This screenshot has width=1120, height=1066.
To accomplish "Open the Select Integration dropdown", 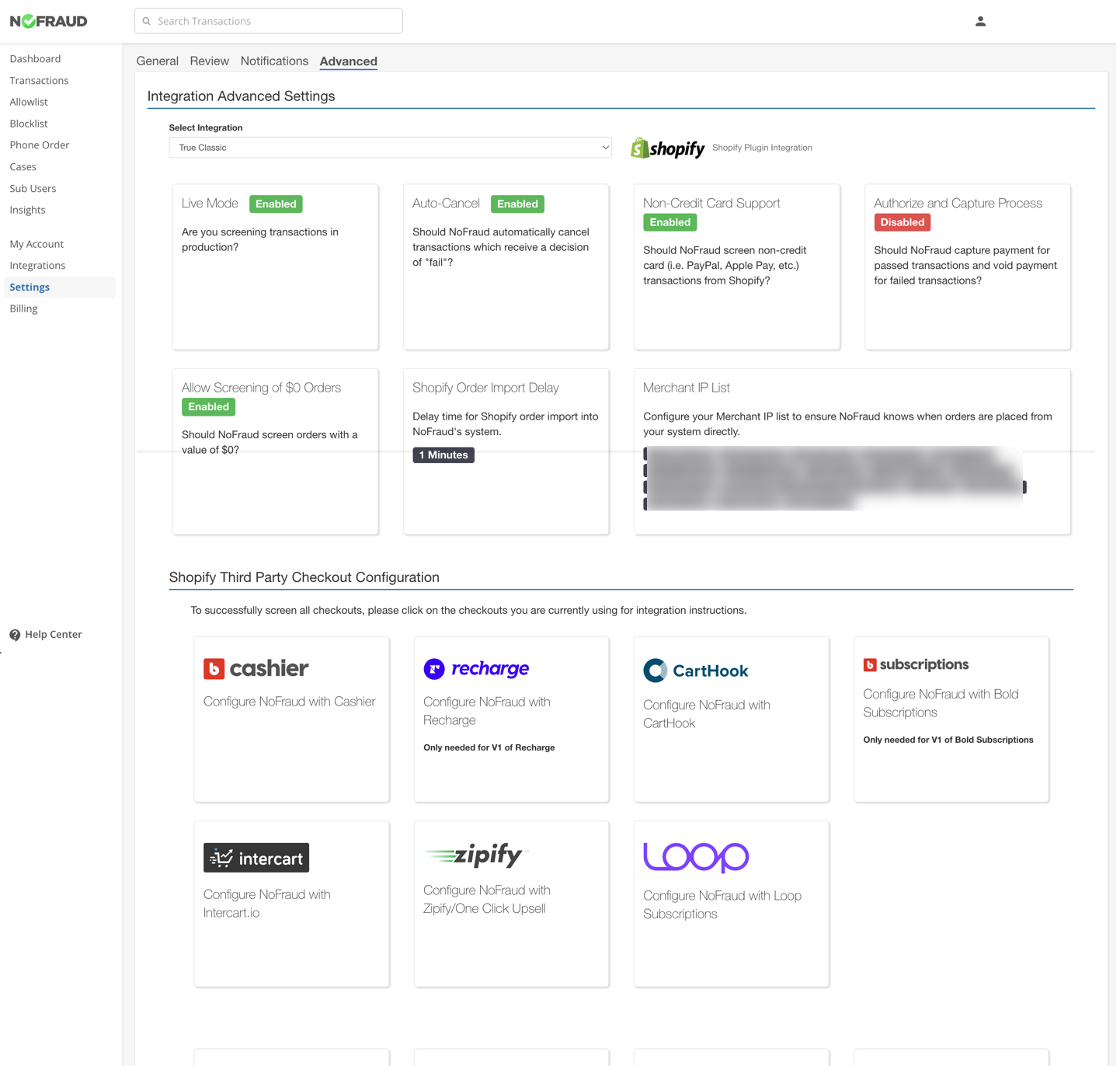I will coord(390,148).
